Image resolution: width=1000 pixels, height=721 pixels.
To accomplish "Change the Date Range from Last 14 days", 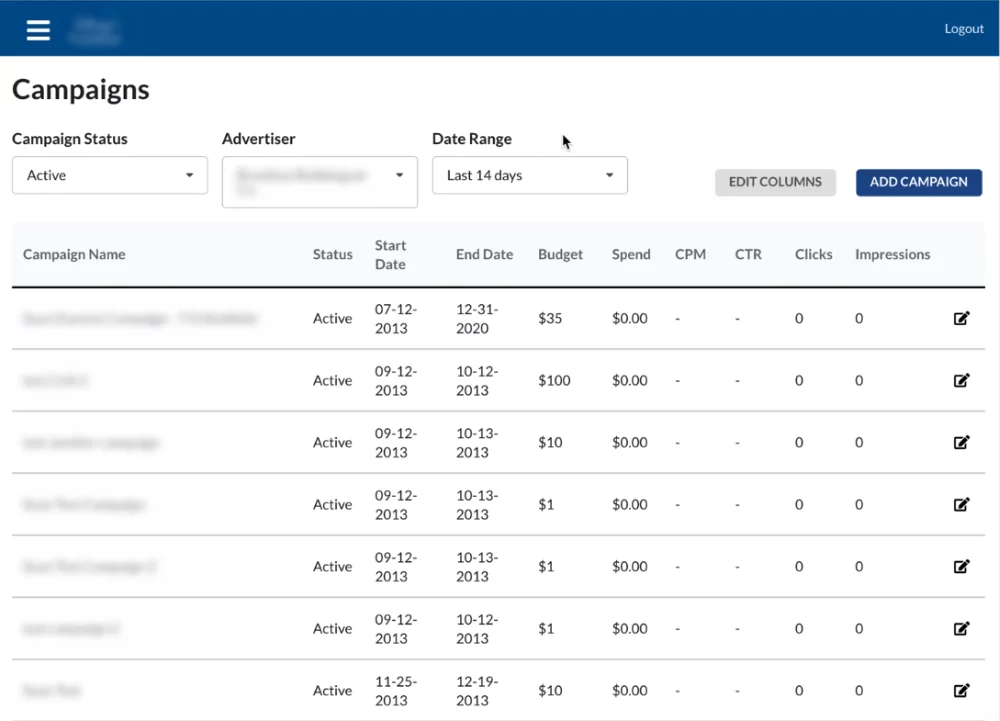I will 529,175.
